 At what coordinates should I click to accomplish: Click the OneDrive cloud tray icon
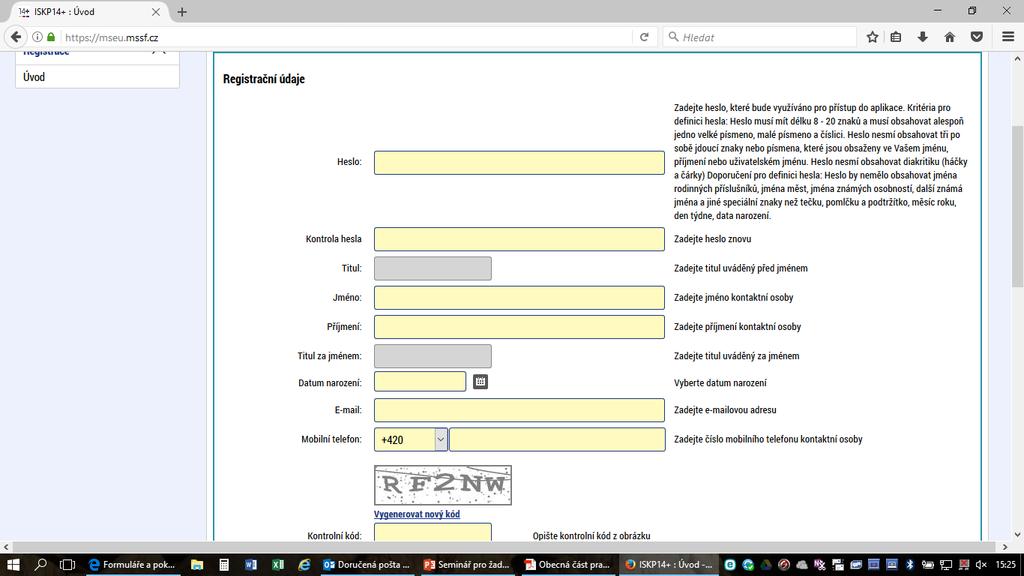pos(802,564)
